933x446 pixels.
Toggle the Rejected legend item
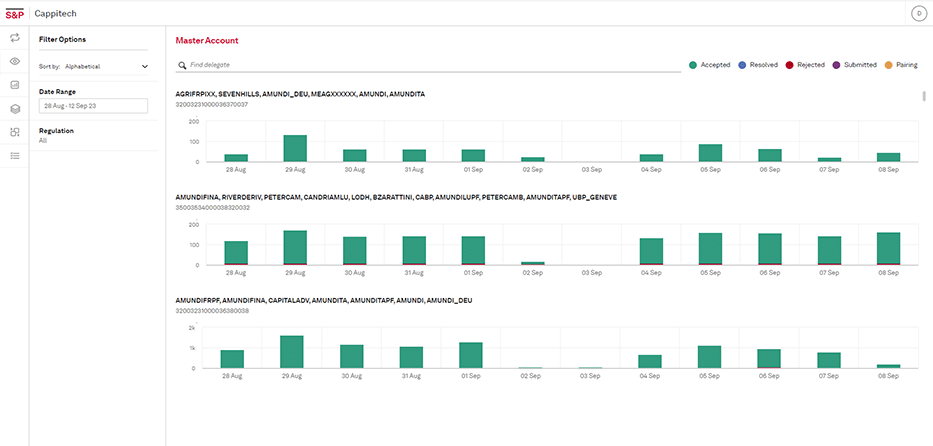805,65
